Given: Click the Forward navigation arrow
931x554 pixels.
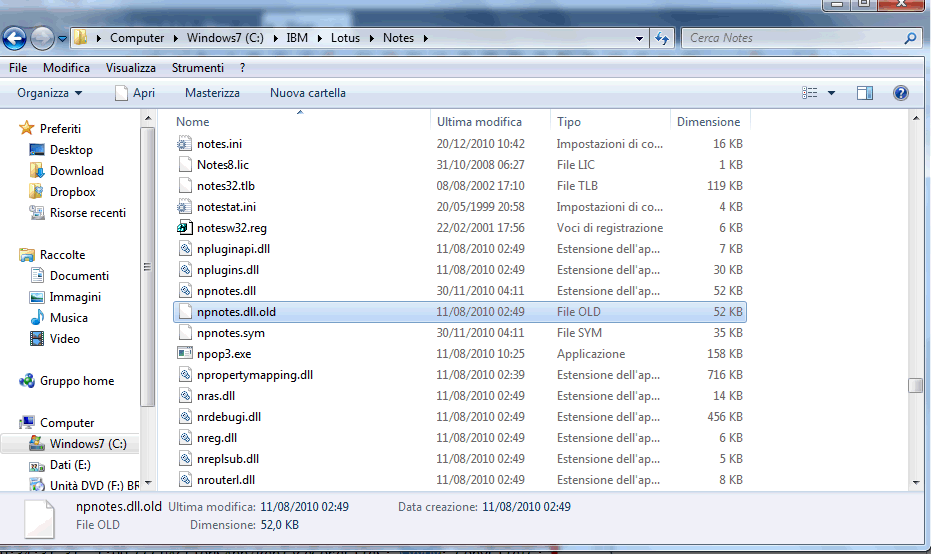Looking at the screenshot, I should [x=42, y=39].
